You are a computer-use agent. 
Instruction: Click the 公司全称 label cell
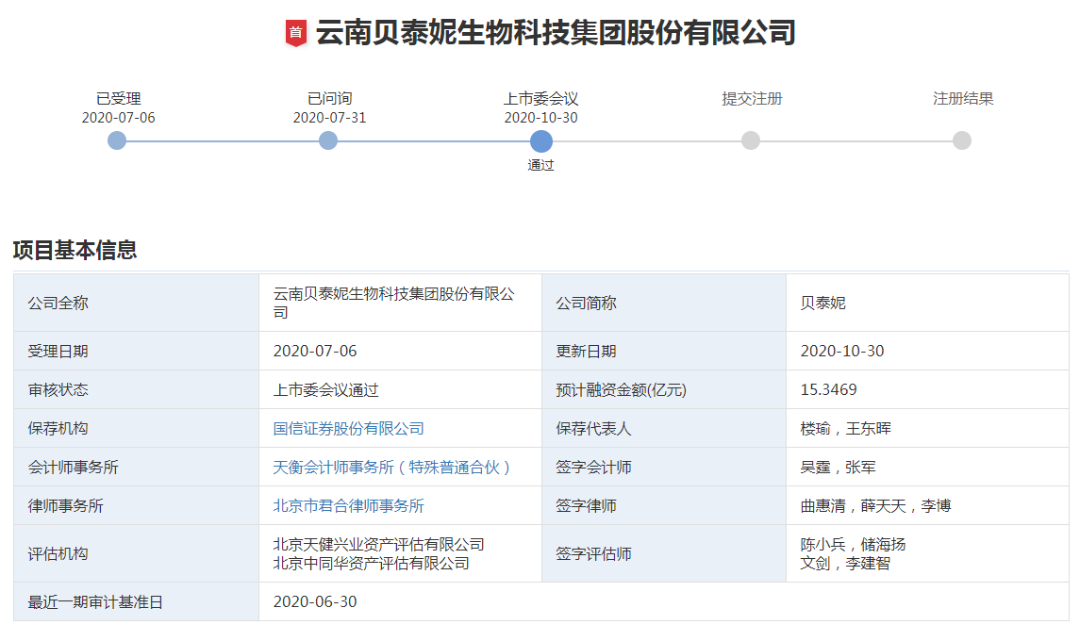tap(136, 303)
